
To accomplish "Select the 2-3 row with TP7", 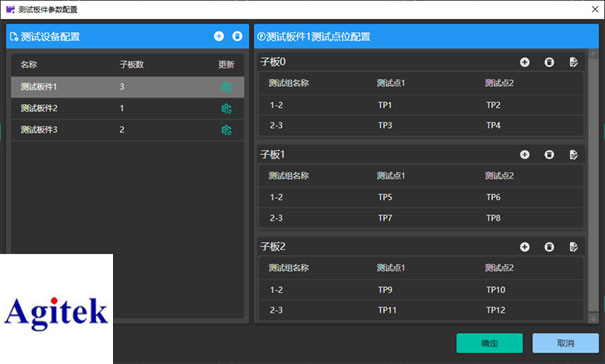I will pyautogui.click(x=421, y=218).
